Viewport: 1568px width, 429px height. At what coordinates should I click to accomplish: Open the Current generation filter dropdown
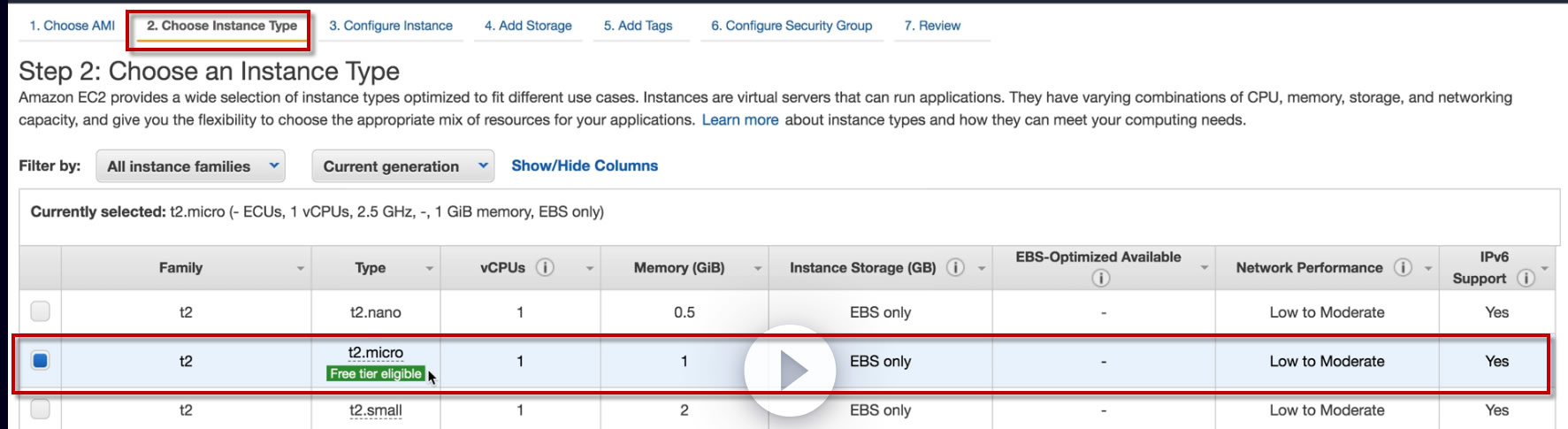pyautogui.click(x=402, y=166)
